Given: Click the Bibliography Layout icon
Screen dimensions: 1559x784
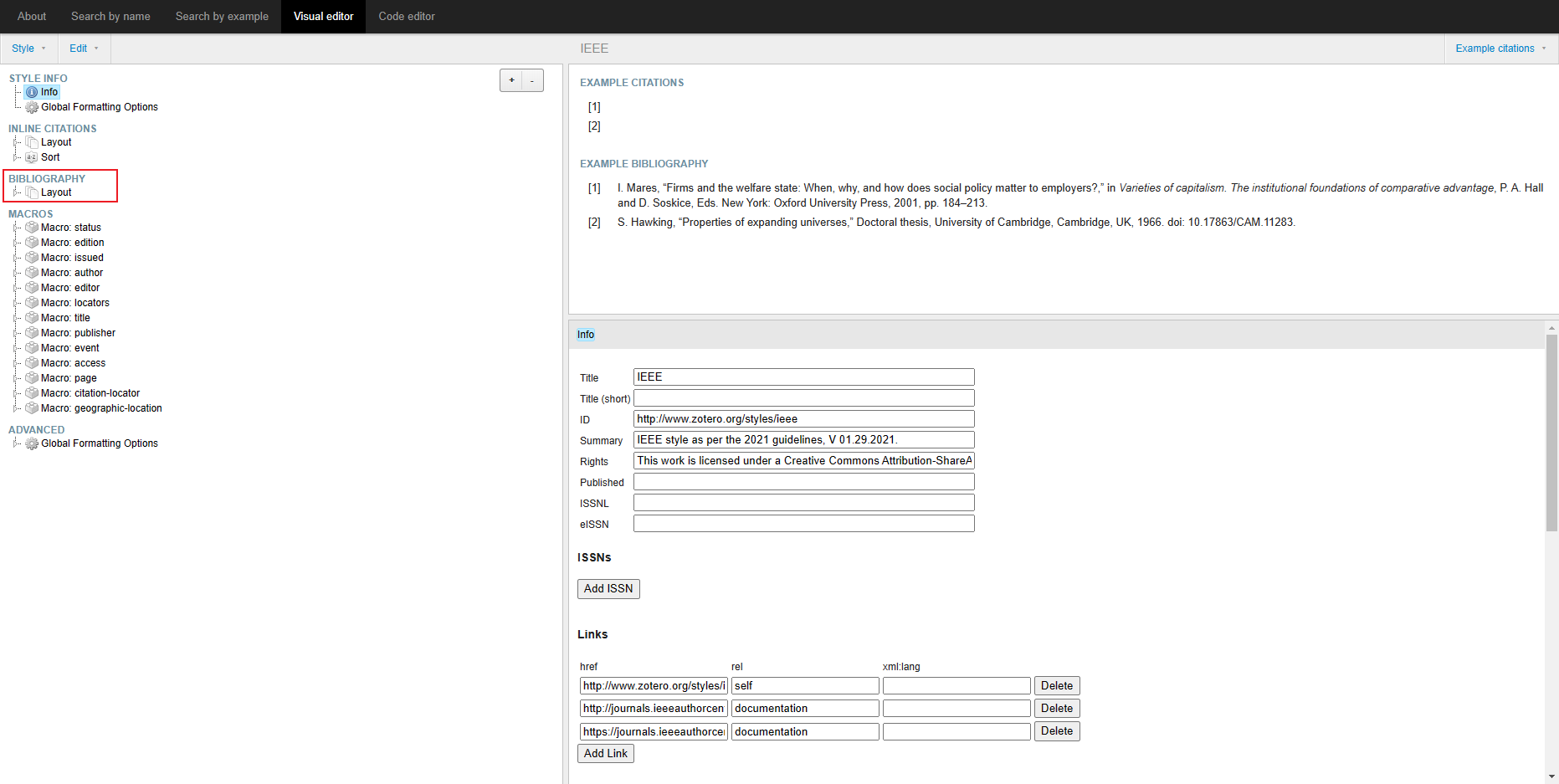Looking at the screenshot, I should (32, 192).
